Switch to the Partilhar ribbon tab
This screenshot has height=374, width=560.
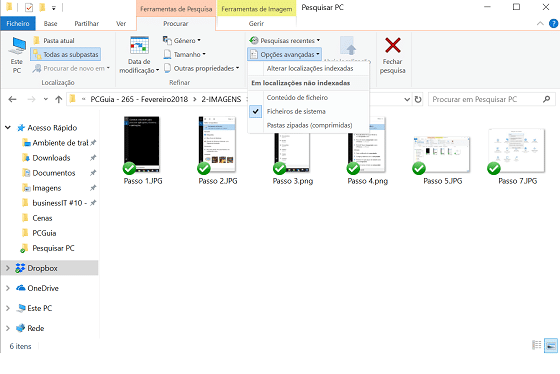(x=86, y=24)
